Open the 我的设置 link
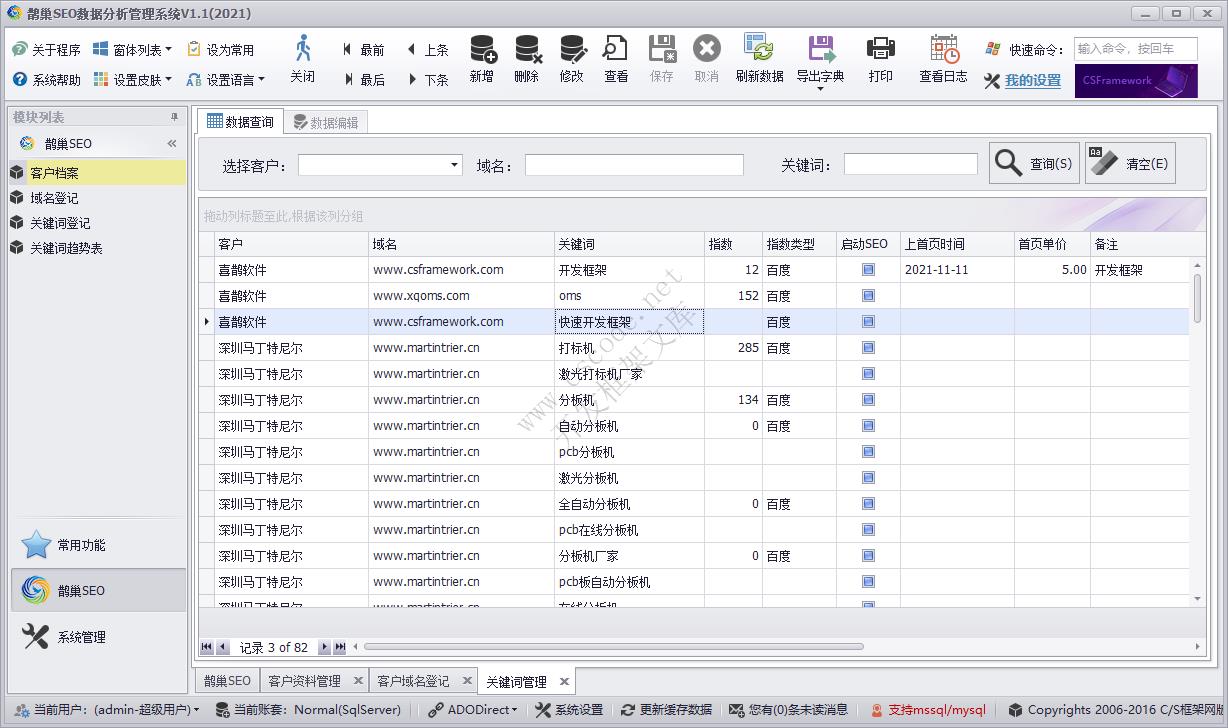Viewport: 1228px width, 728px height. click(x=1033, y=81)
